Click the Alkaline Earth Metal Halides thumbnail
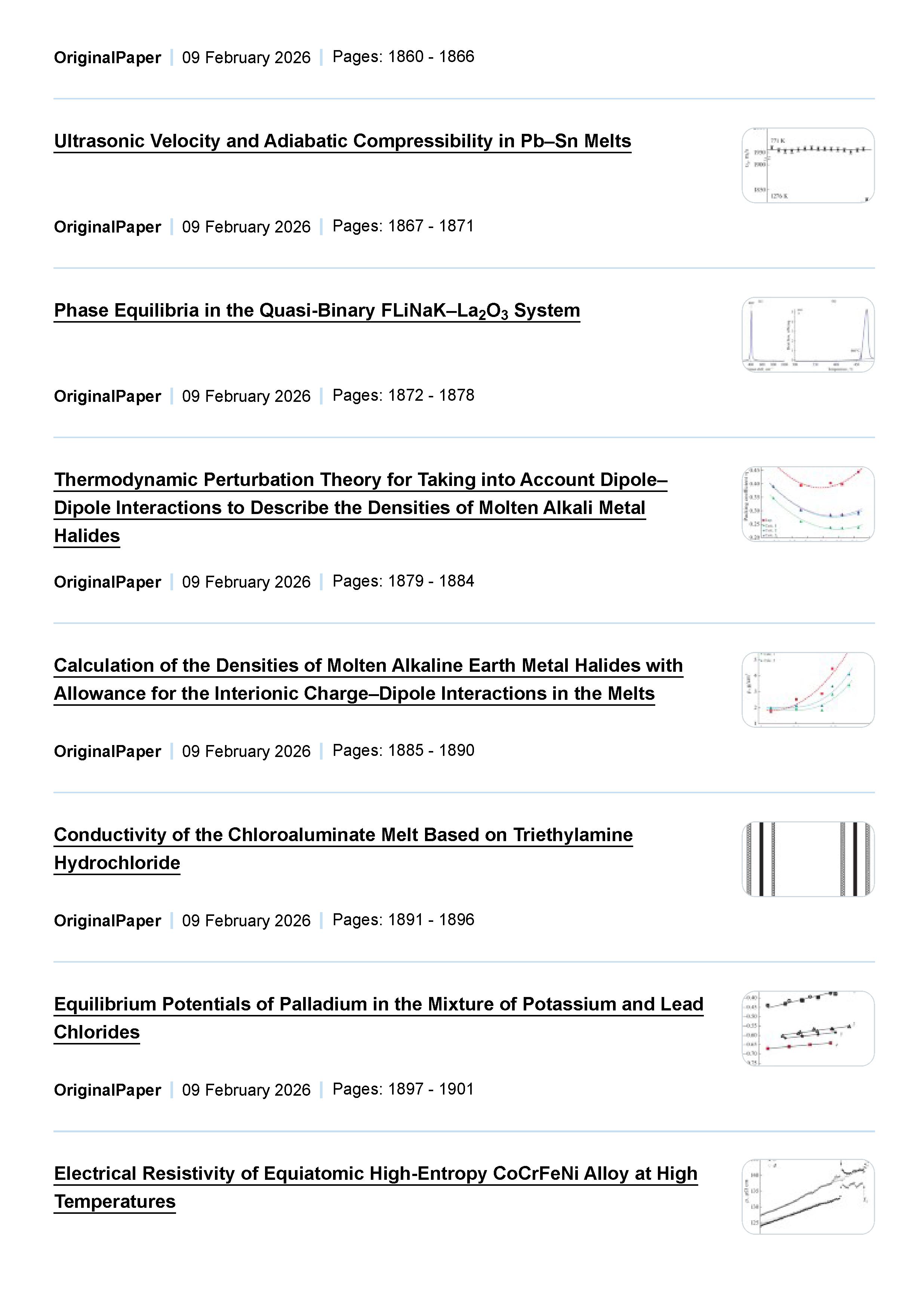 point(807,690)
